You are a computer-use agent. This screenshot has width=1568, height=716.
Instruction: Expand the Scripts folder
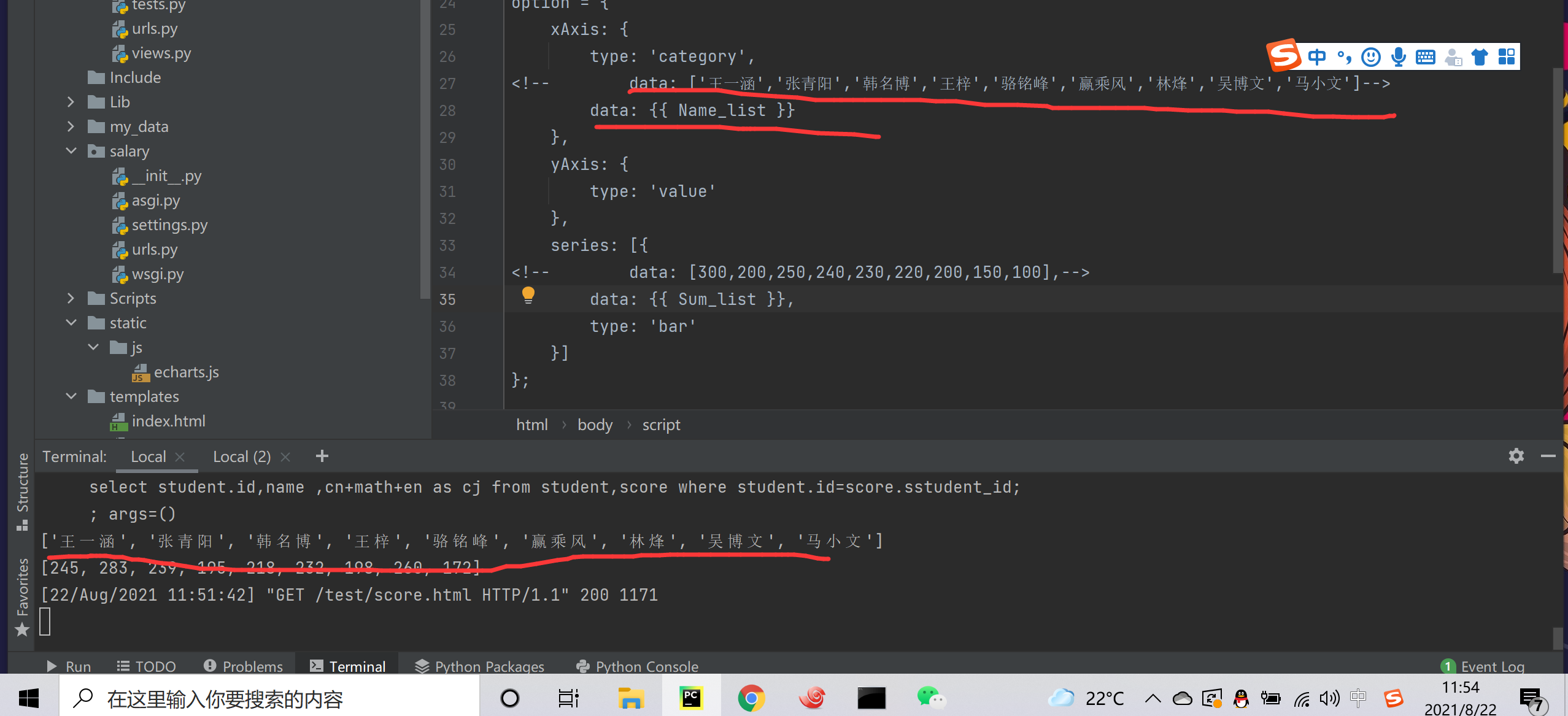point(71,298)
